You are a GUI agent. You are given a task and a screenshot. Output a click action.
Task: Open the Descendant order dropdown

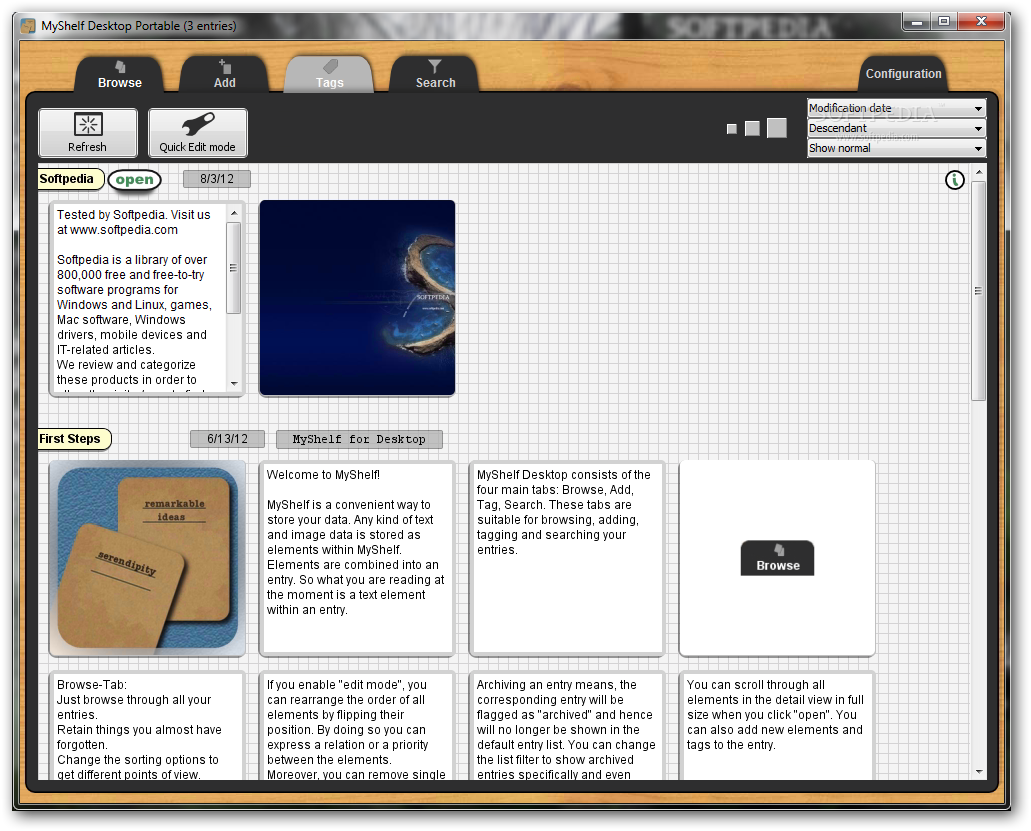(x=896, y=128)
